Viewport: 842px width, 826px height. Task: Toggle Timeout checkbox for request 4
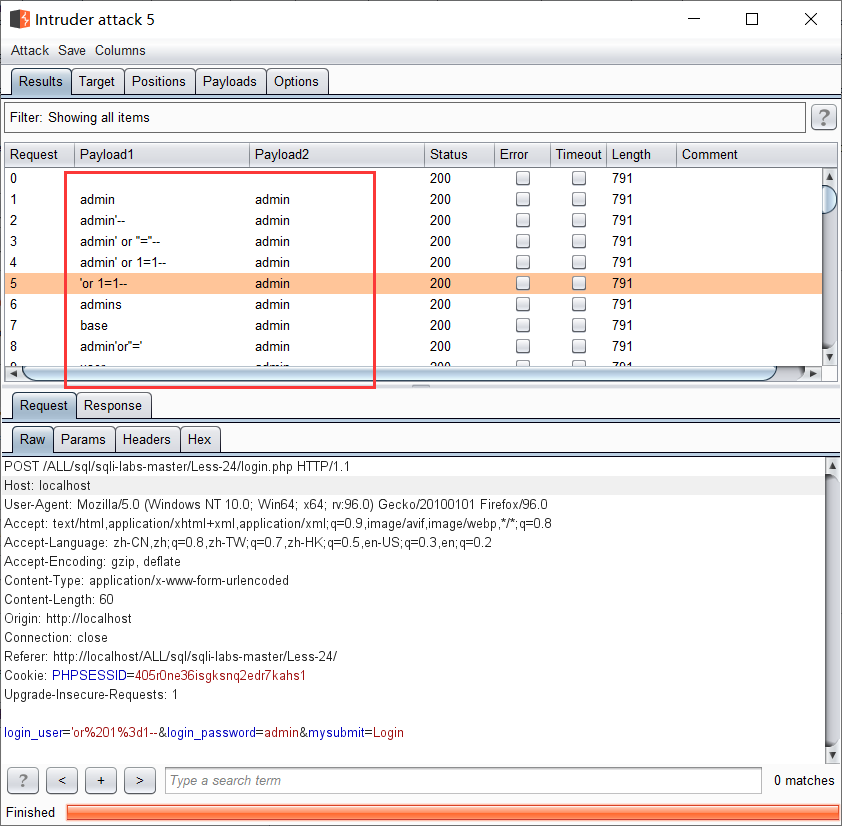pos(579,262)
